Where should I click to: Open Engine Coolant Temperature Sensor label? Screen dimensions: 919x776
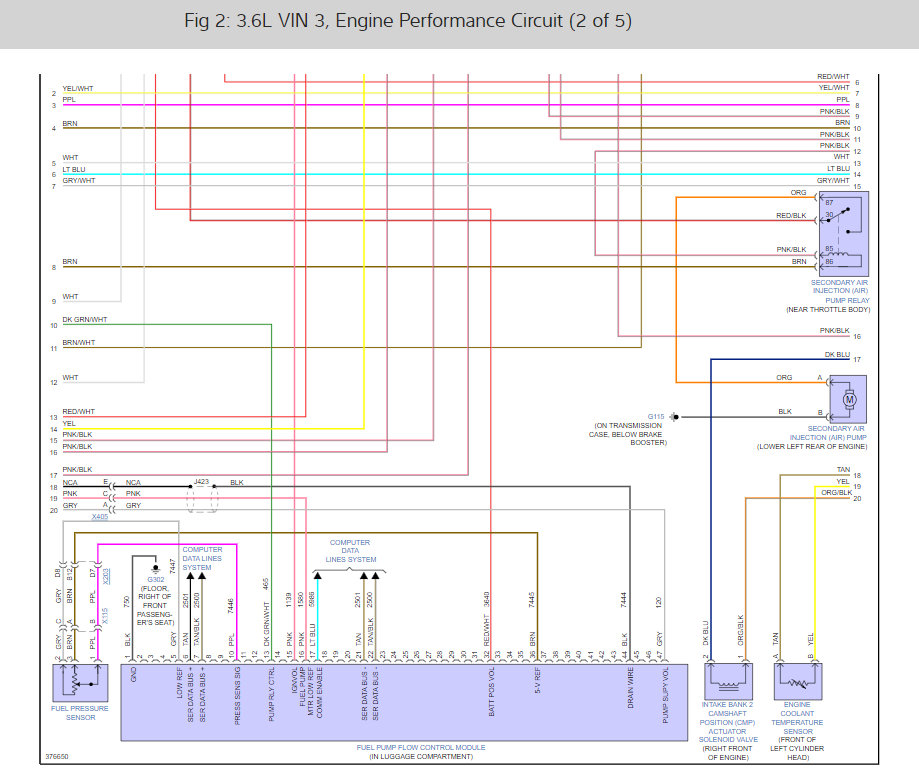point(797,718)
